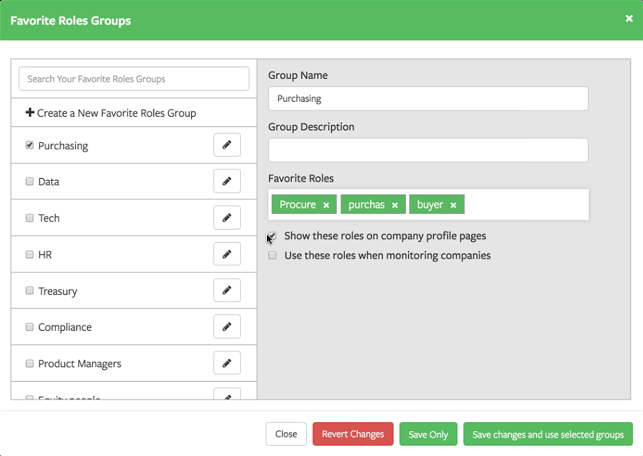Check the Data group checkbox
Screen dimensions: 643x456
pos(30,182)
